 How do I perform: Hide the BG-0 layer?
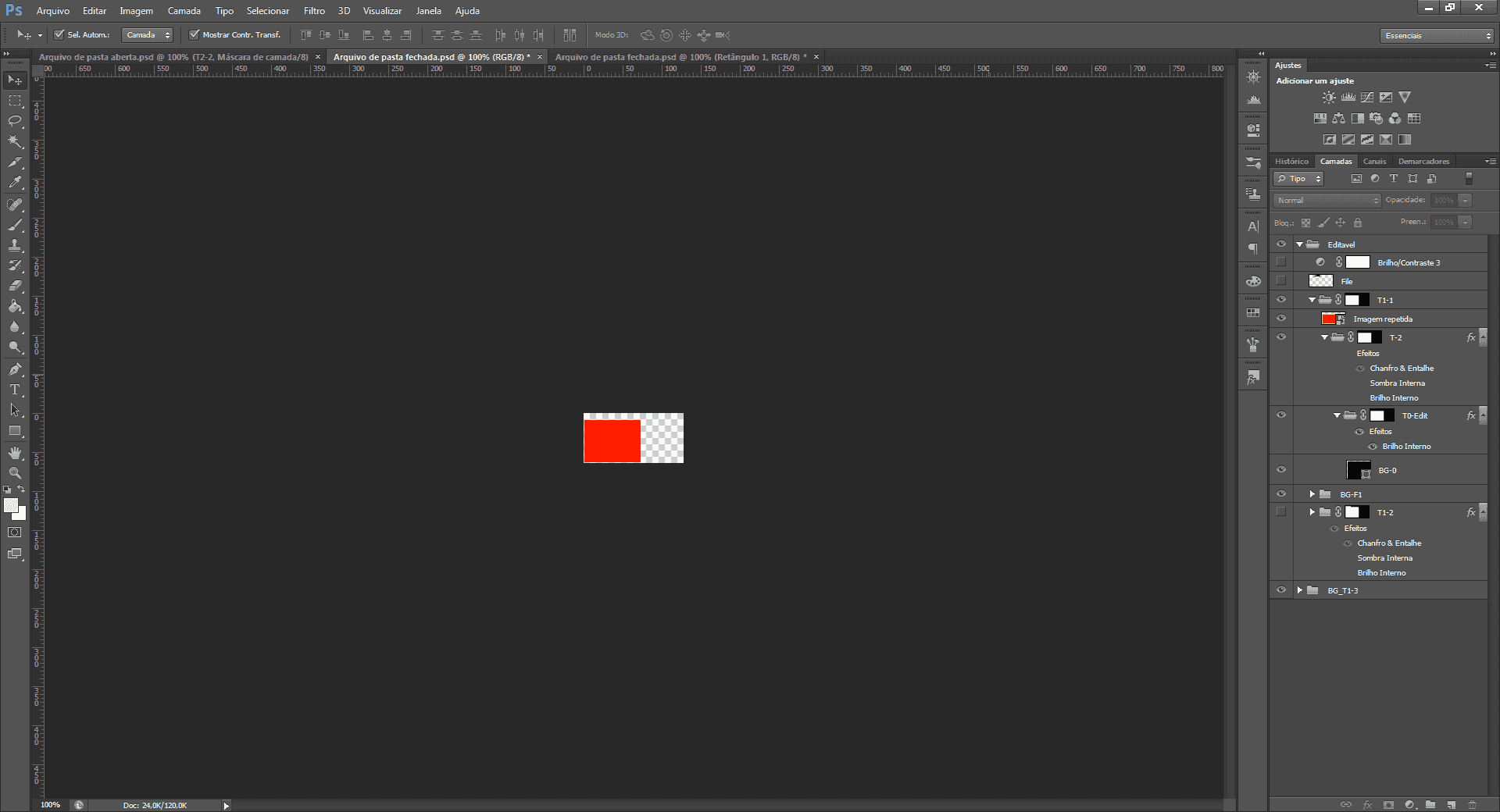(x=1280, y=470)
